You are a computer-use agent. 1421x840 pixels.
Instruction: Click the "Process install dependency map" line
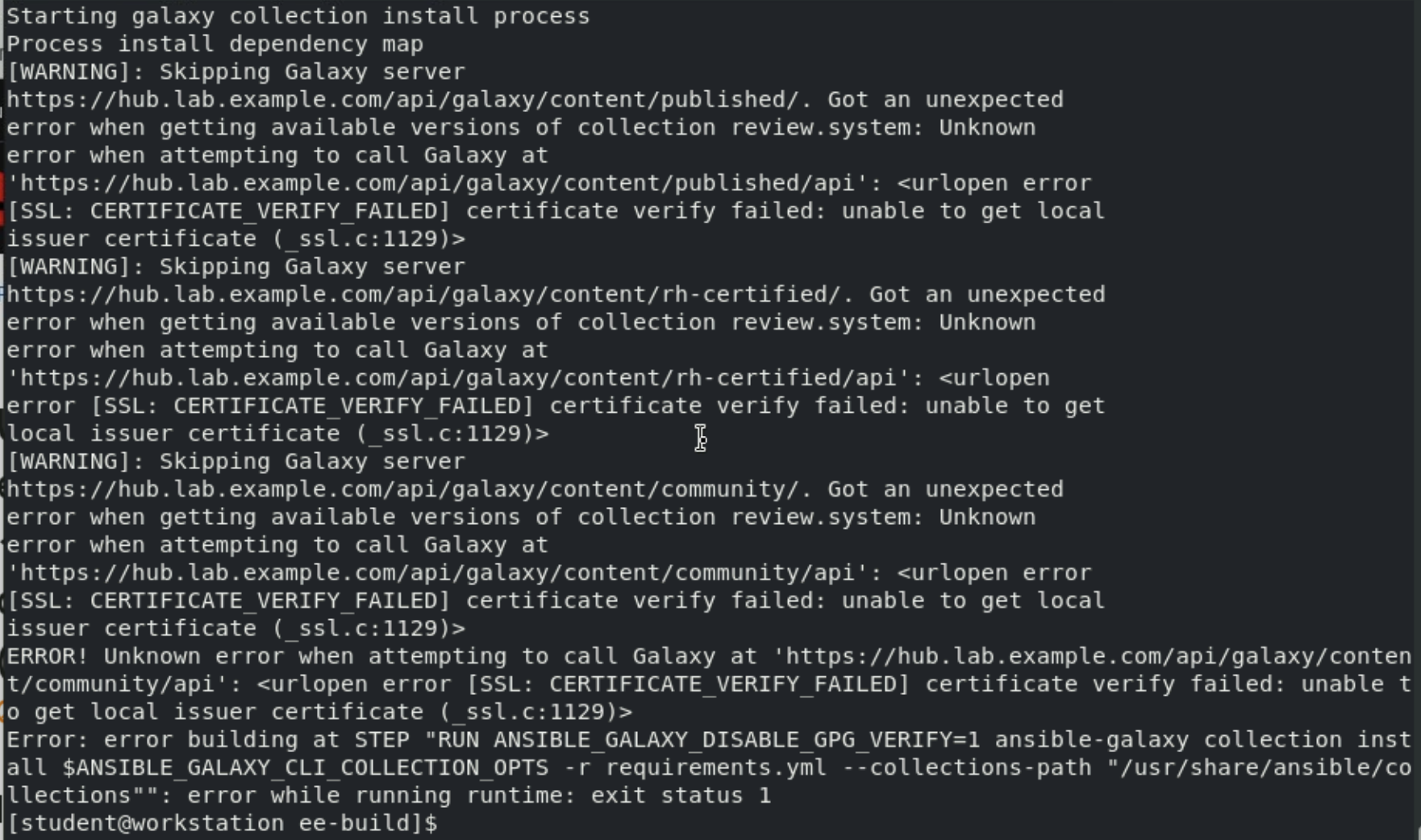(215, 44)
